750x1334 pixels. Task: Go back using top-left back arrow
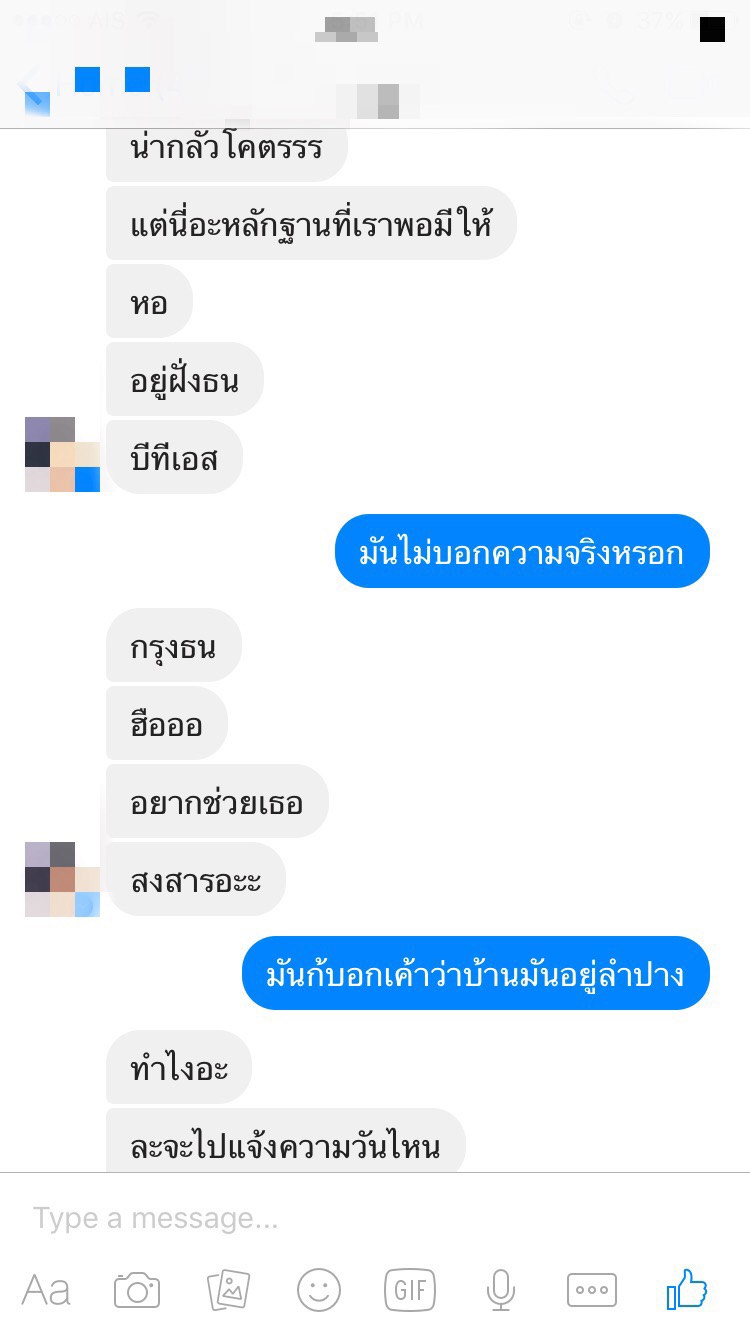click(36, 90)
